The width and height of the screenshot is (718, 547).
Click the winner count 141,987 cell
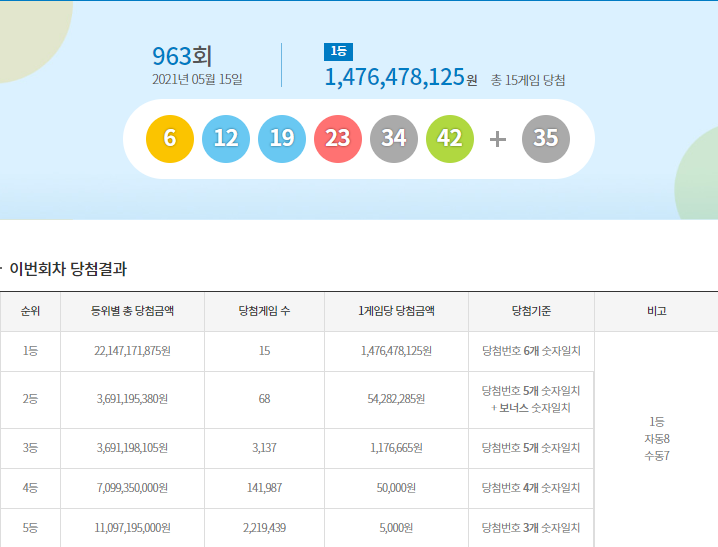pos(264,488)
